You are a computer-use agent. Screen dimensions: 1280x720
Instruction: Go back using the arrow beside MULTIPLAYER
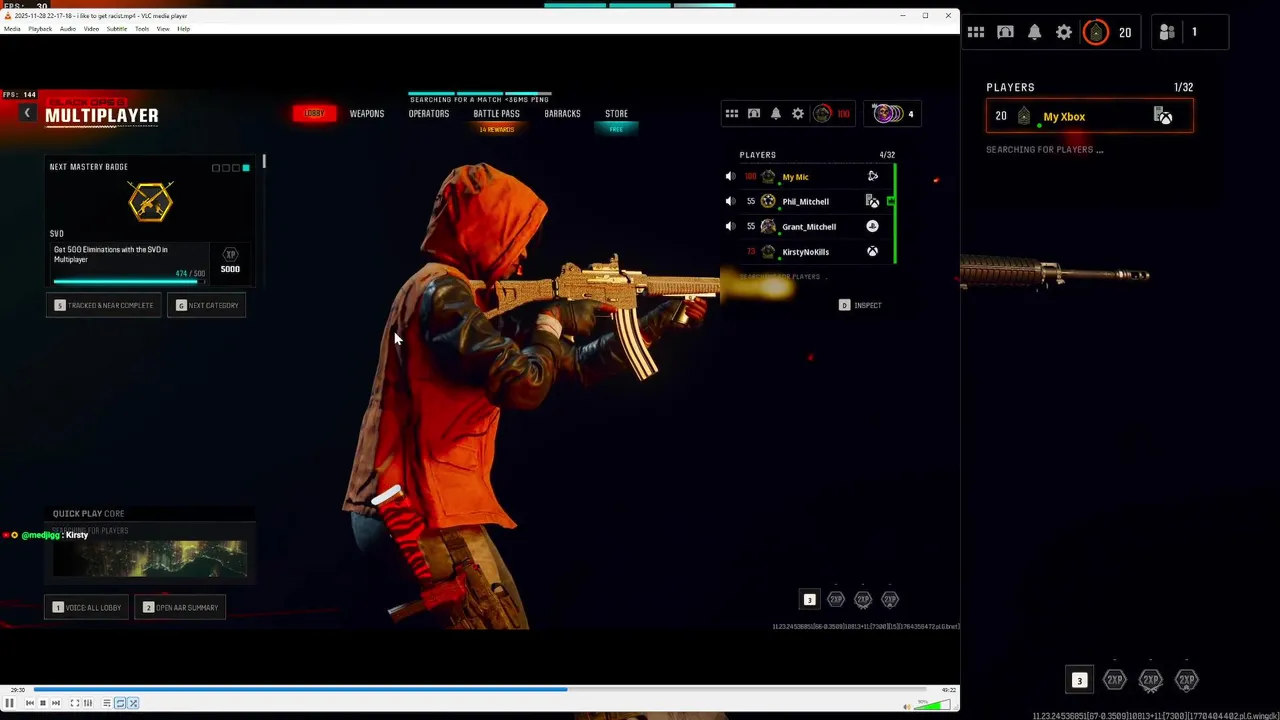tap(27, 114)
